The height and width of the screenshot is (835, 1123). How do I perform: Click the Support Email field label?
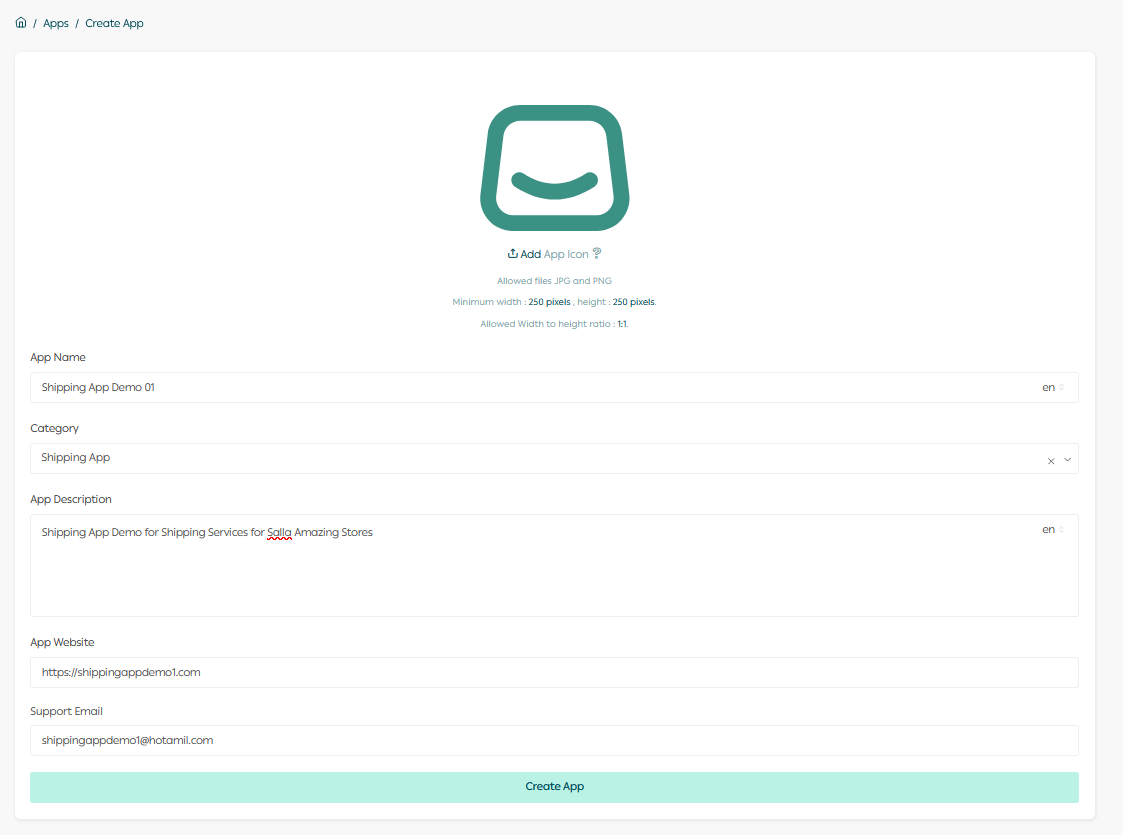(x=67, y=711)
